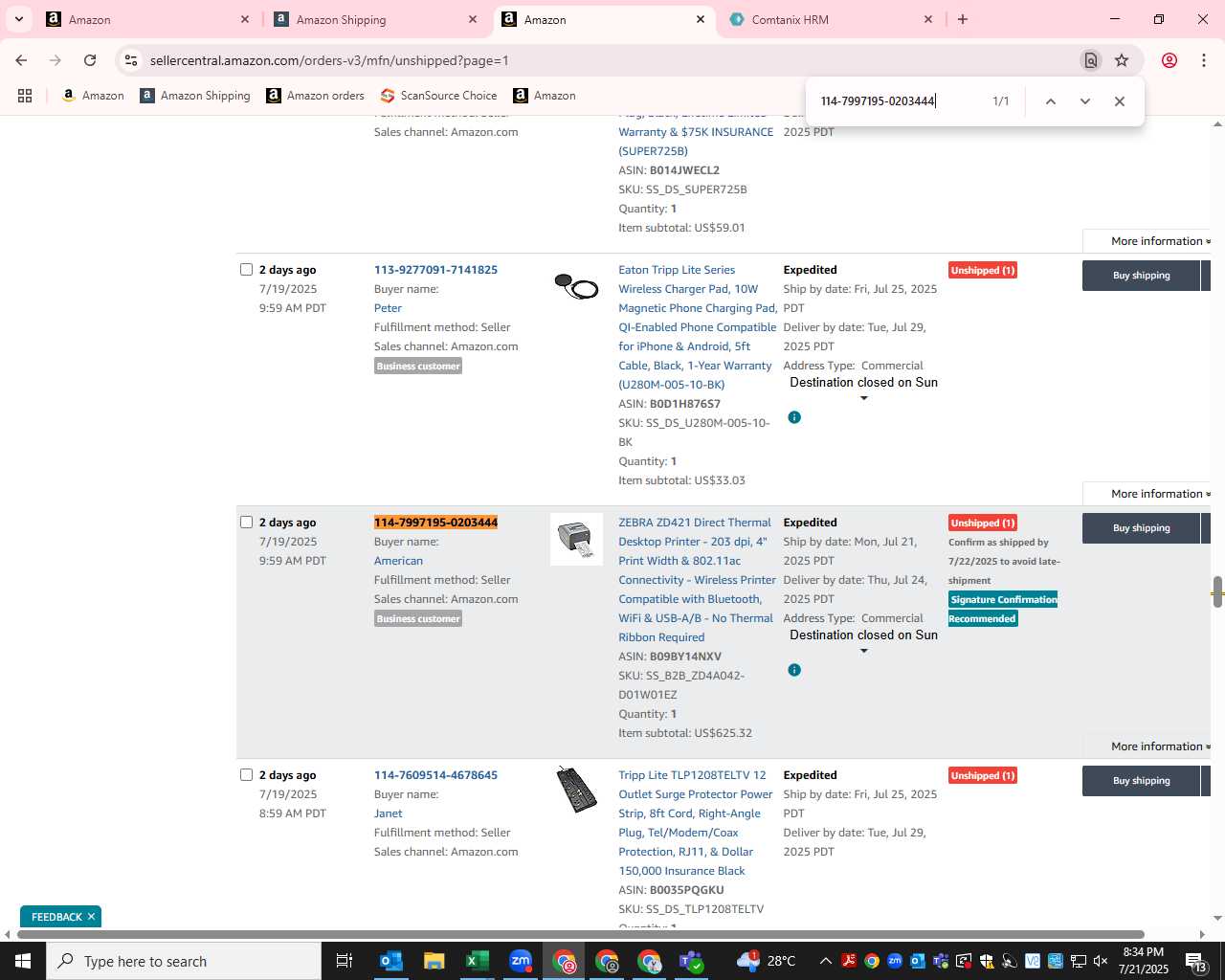Select checkbox for order 114-7609514-4678645
The width and height of the screenshot is (1225, 980).
click(x=246, y=775)
